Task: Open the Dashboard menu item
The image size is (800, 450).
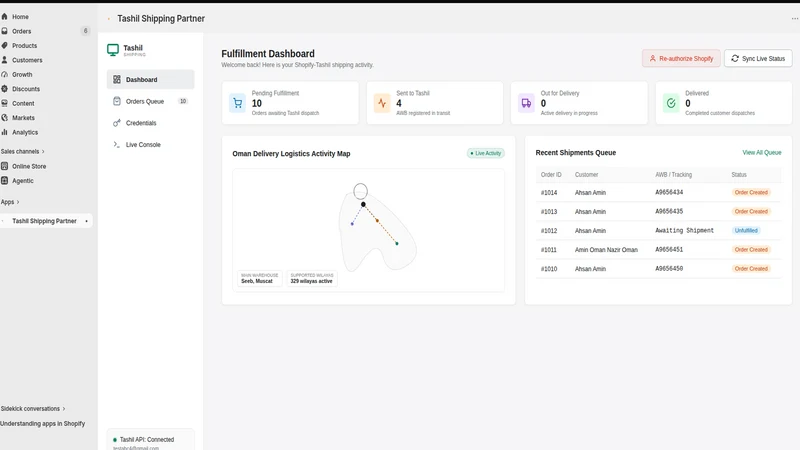Action: point(151,80)
